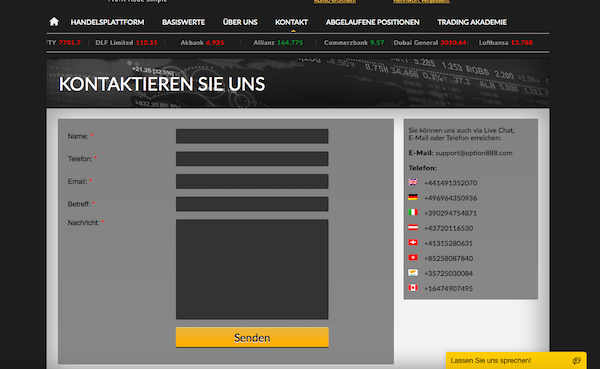600x369 pixels.
Task: Open the live chat bubble icon
Action: [x=577, y=361]
